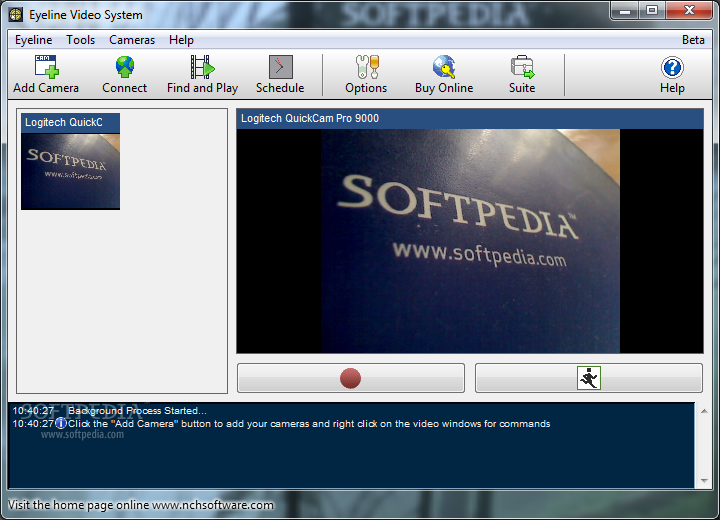
Task: Open the Suite briefcase icon
Action: coord(522,67)
